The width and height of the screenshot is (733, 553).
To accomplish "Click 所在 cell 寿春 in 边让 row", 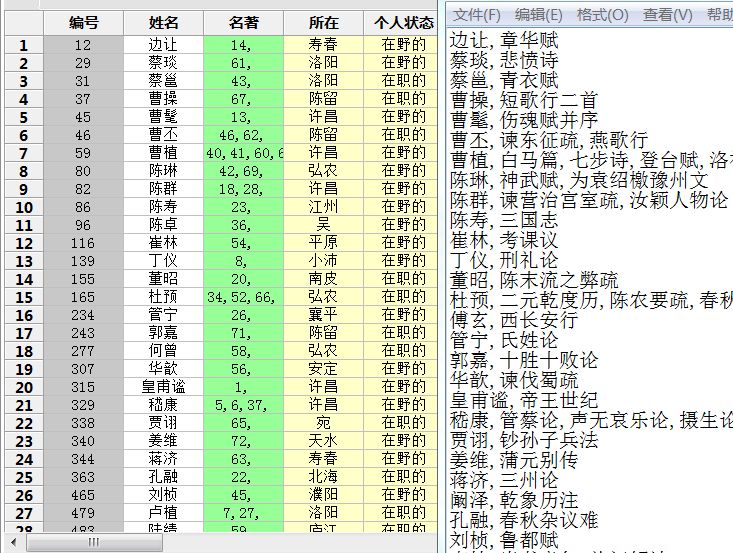I will tap(323, 45).
